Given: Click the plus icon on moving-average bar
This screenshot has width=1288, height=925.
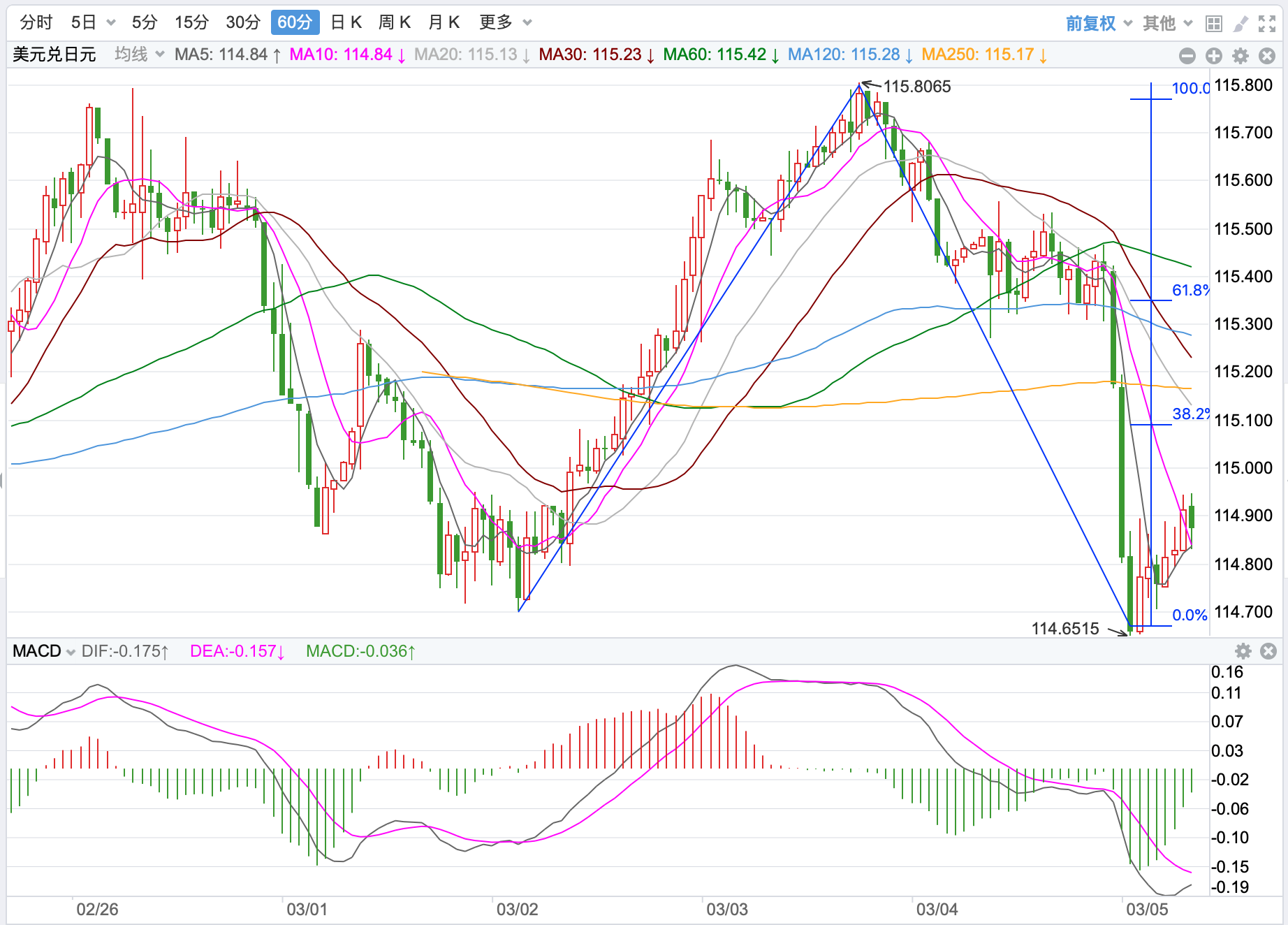Looking at the screenshot, I should coord(1214,56).
